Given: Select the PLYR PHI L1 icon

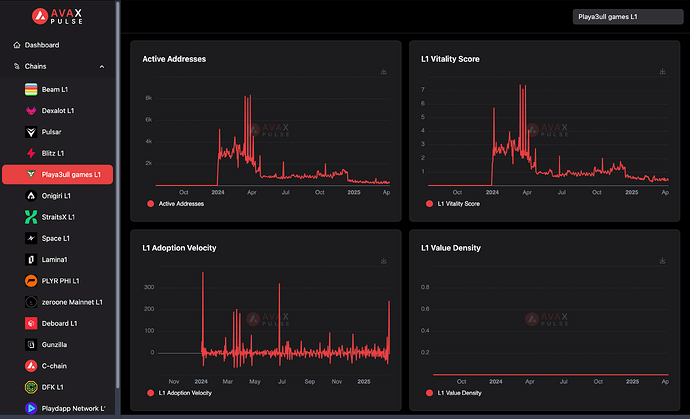Looking at the screenshot, I should (x=31, y=281).
